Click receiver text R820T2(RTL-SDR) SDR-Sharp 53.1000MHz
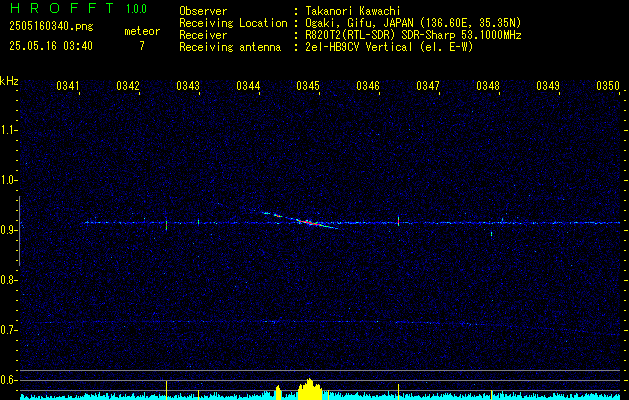 [413, 35]
